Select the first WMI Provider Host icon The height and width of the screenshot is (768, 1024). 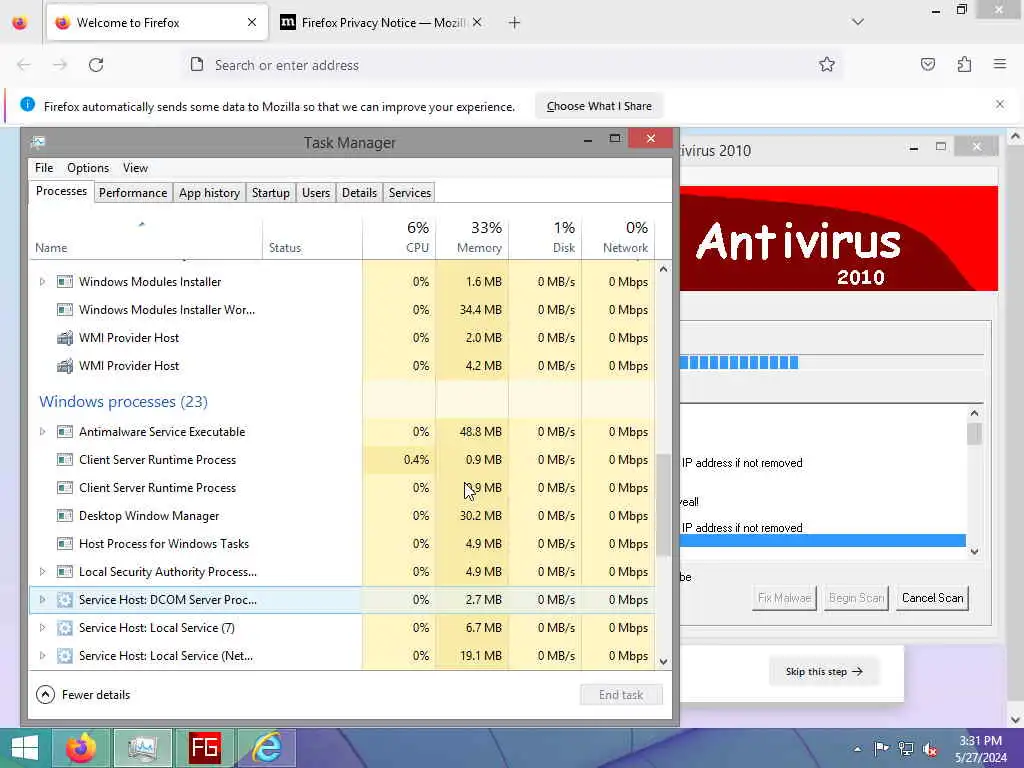(65, 338)
